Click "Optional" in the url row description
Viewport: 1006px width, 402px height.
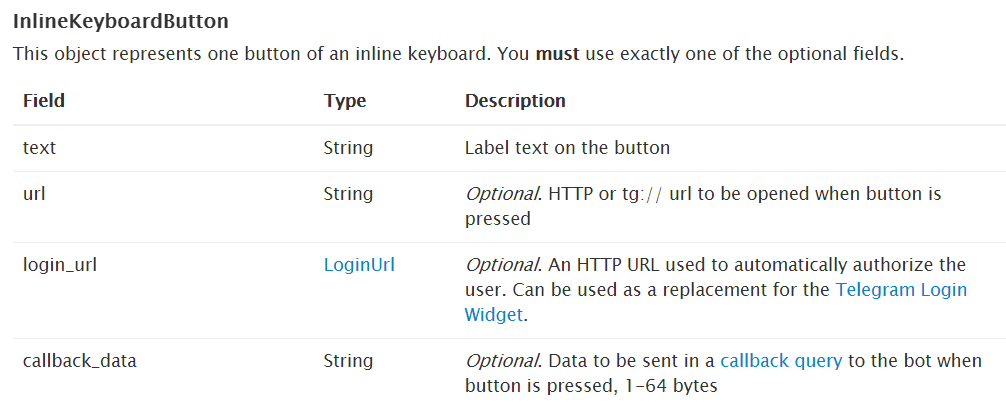tap(502, 194)
